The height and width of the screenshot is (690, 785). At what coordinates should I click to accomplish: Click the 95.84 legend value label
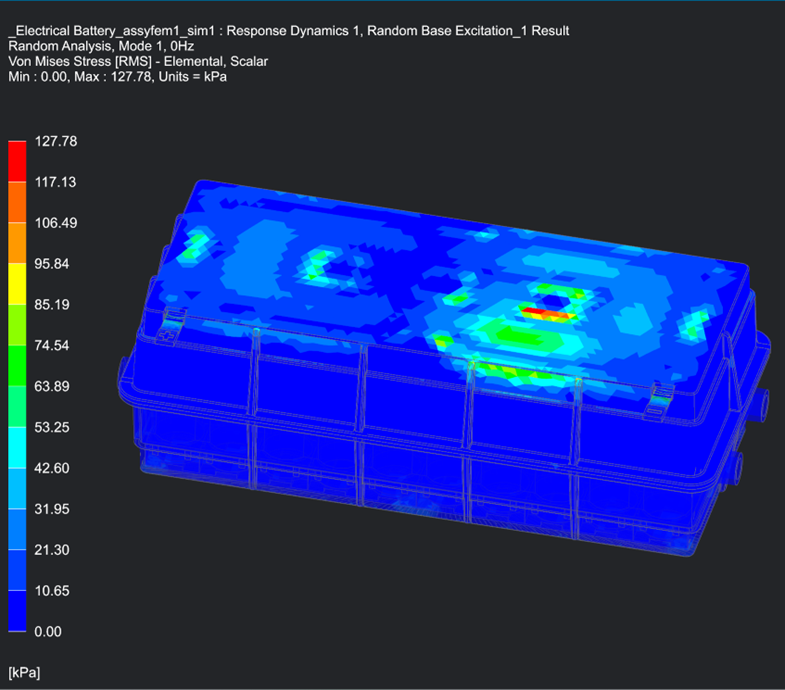pyautogui.click(x=52, y=264)
